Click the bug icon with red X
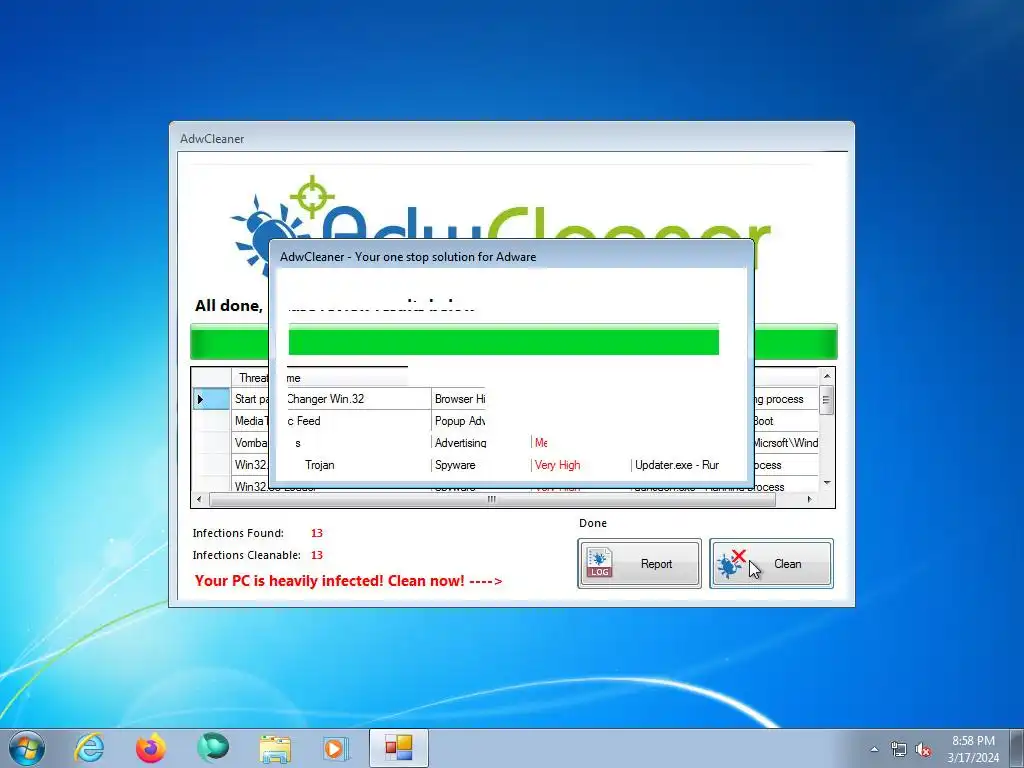Image resolution: width=1024 pixels, height=768 pixels. tap(731, 564)
